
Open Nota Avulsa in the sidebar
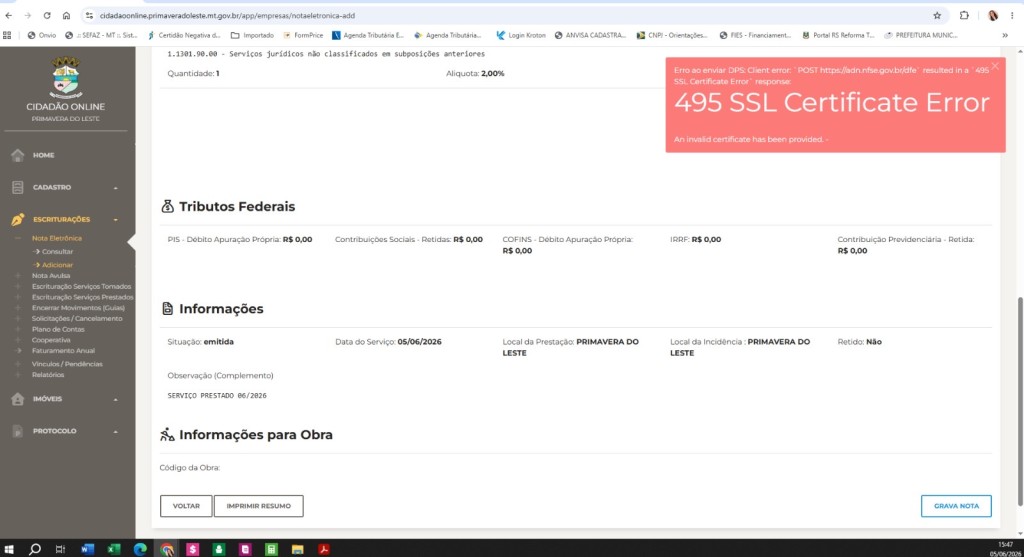point(51,276)
